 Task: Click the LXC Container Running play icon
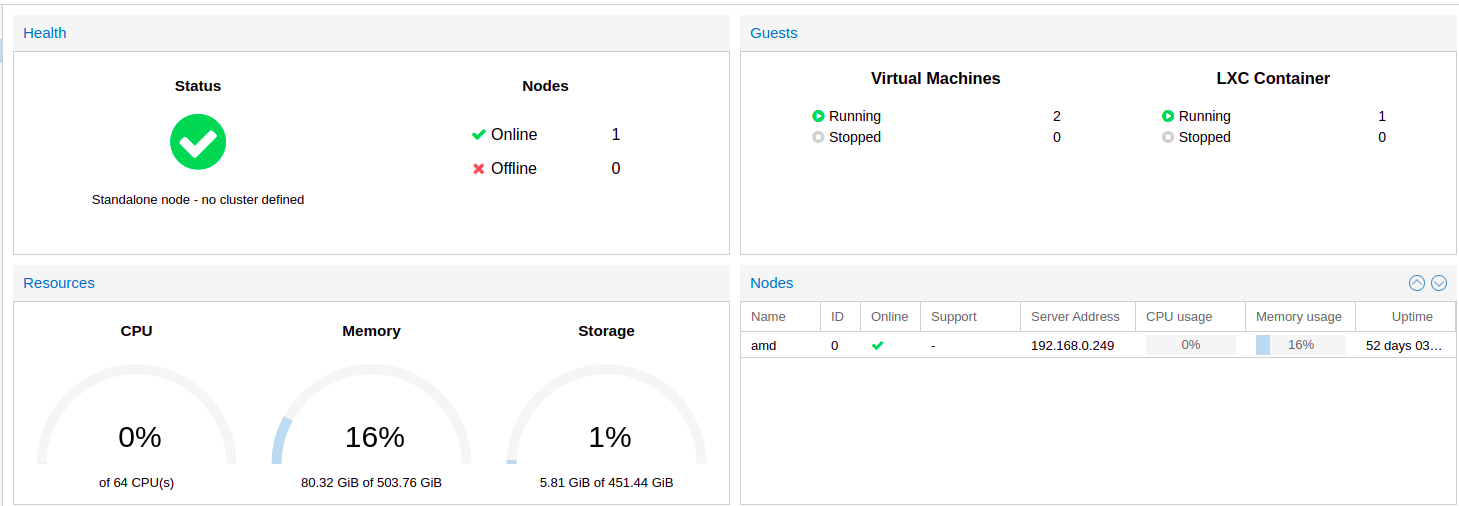click(1168, 116)
